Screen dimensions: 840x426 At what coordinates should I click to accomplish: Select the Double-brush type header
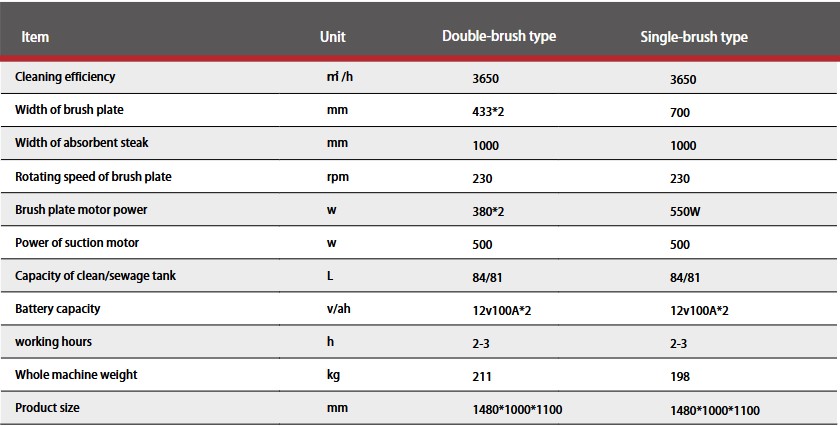pyautogui.click(x=499, y=37)
